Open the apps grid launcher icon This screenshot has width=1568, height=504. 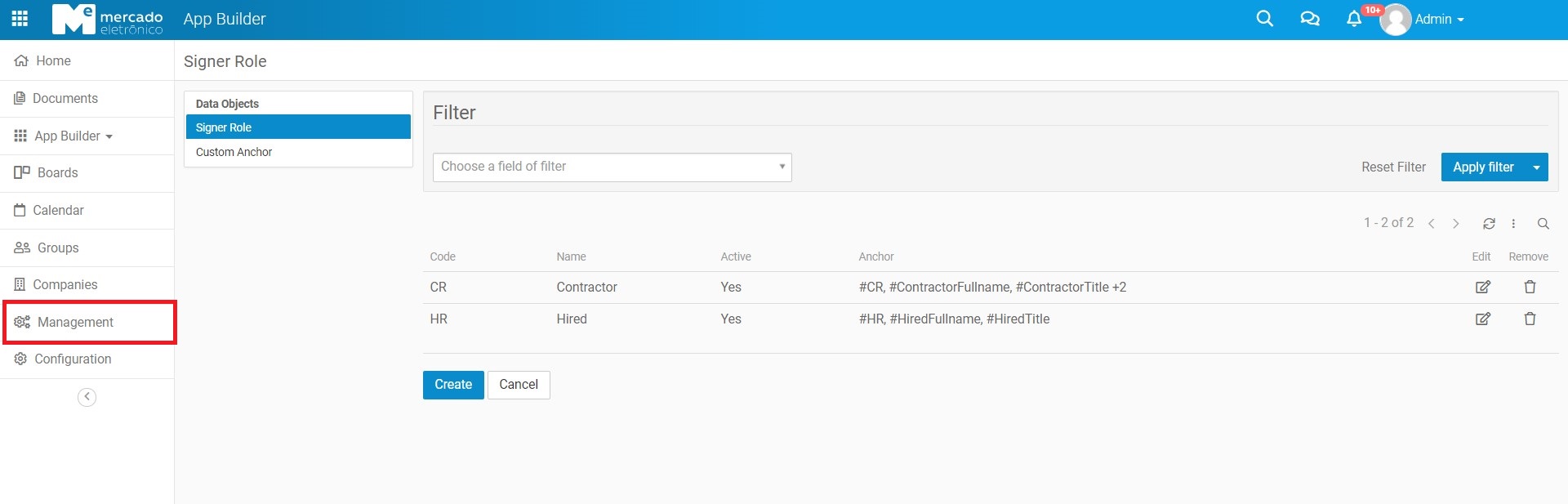point(20,19)
